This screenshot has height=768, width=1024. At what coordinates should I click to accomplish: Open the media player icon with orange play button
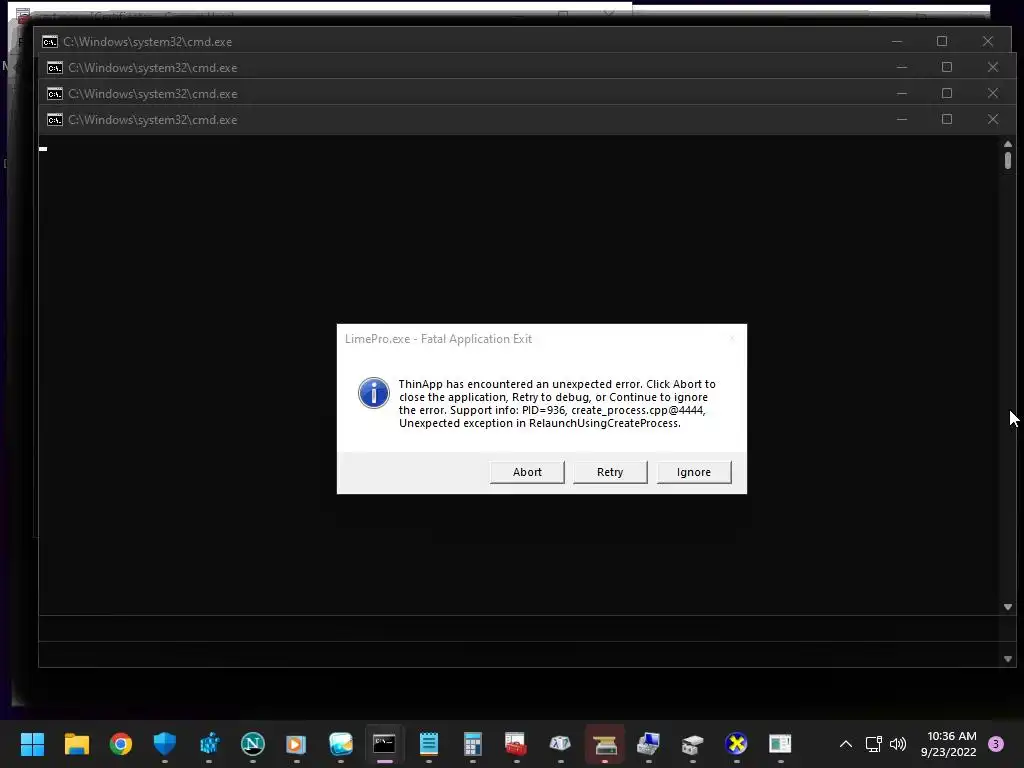pos(296,744)
